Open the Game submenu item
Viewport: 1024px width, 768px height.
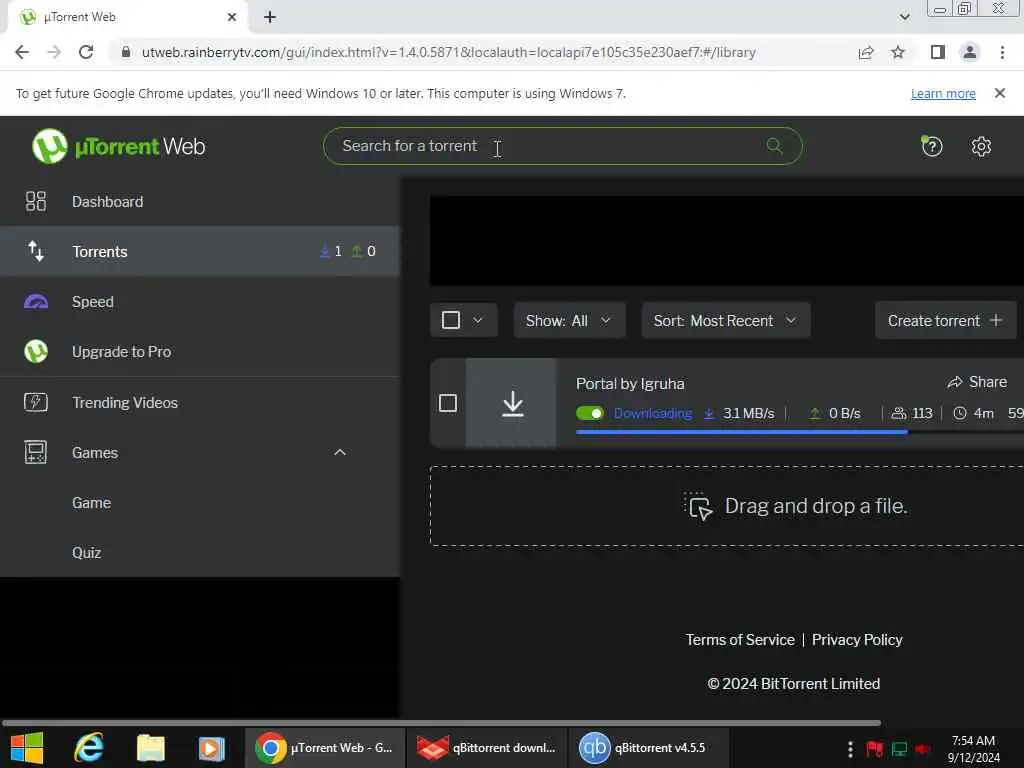(200, 502)
